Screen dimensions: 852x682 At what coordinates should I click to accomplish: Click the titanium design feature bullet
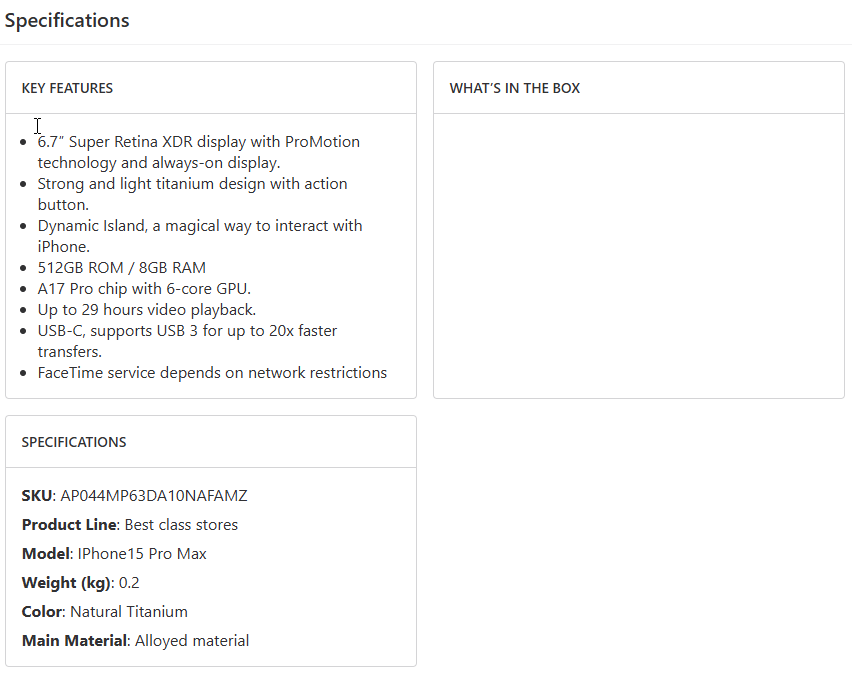point(192,184)
